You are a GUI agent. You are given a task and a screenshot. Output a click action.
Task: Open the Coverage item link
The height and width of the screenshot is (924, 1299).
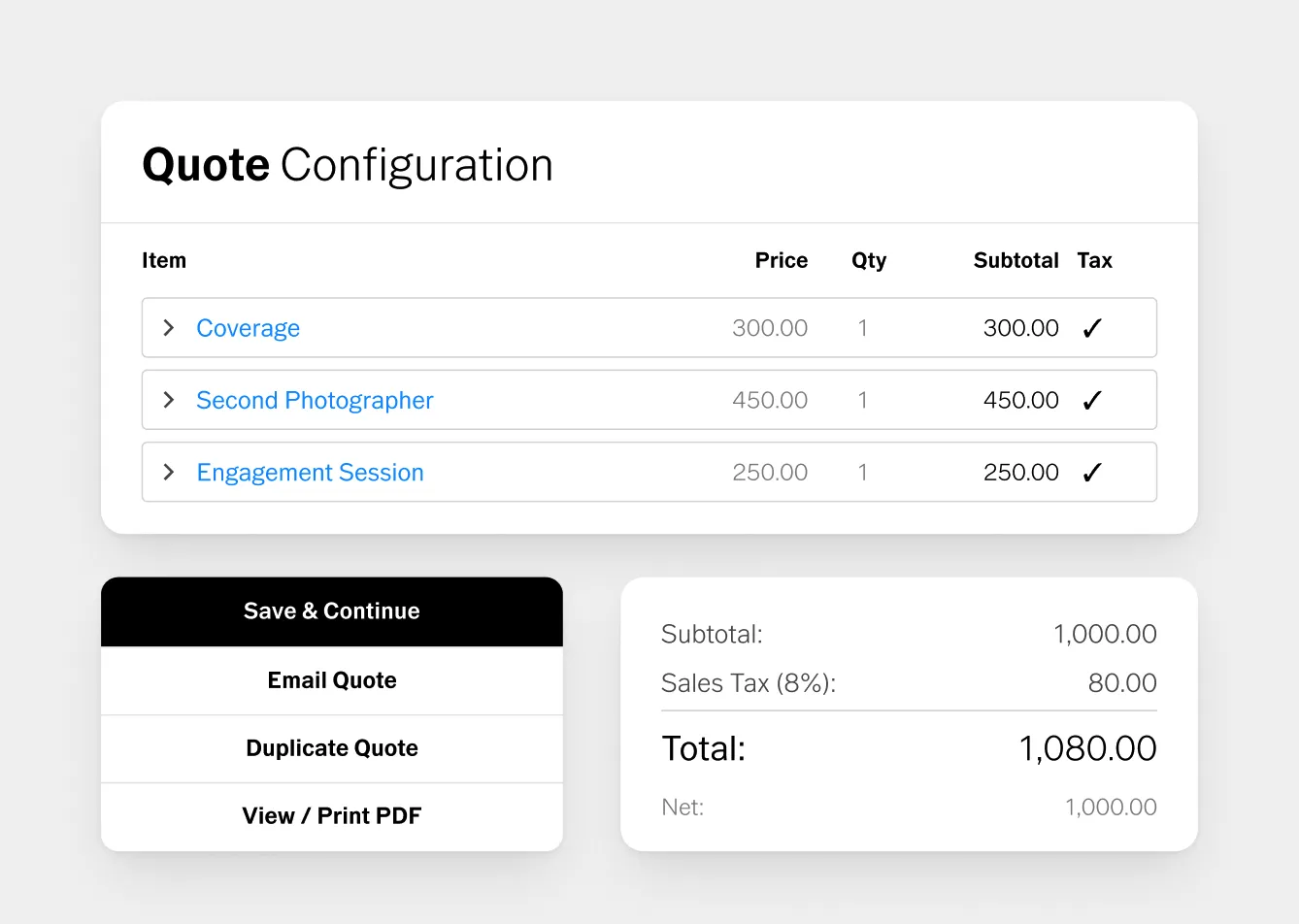click(x=248, y=329)
